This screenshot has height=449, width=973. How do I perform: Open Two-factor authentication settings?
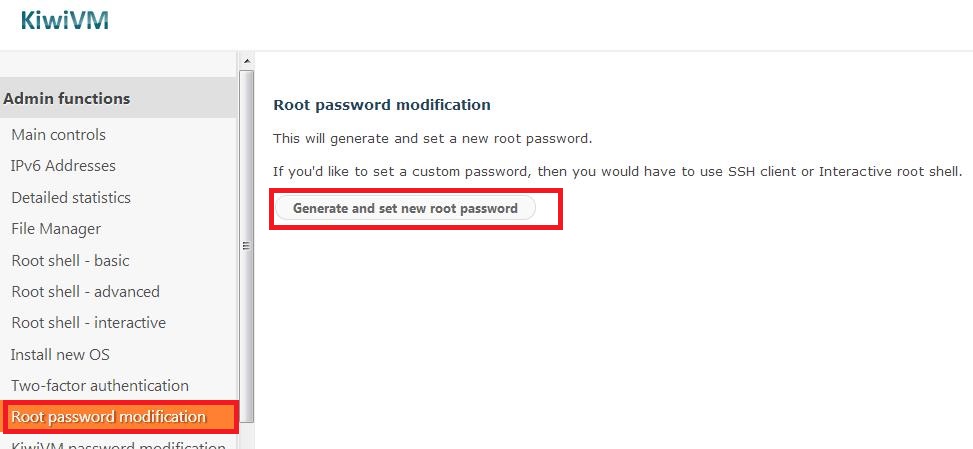point(99,386)
